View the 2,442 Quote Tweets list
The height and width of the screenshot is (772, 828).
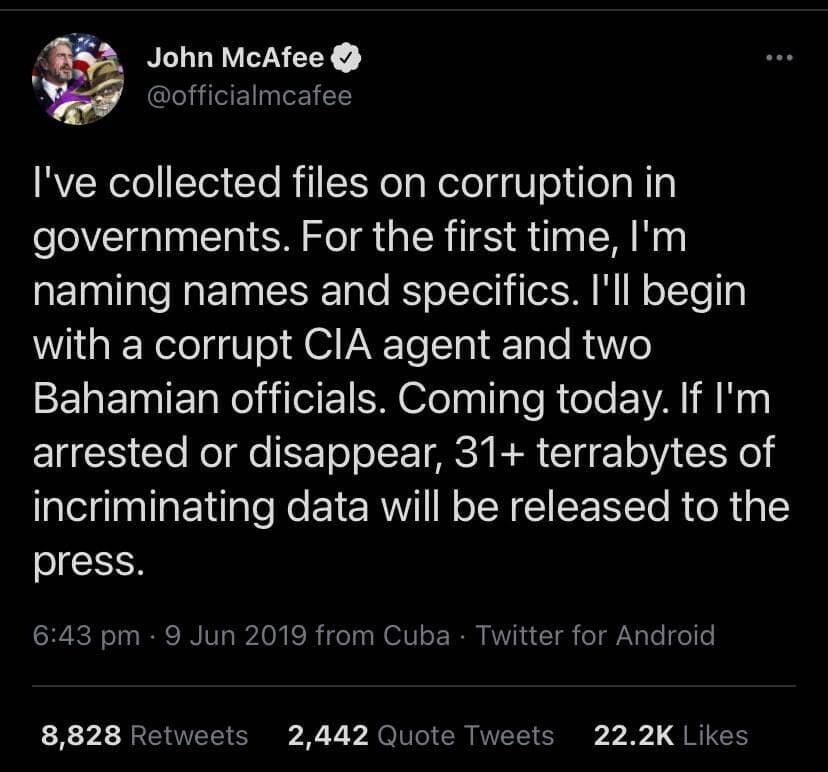click(x=420, y=736)
